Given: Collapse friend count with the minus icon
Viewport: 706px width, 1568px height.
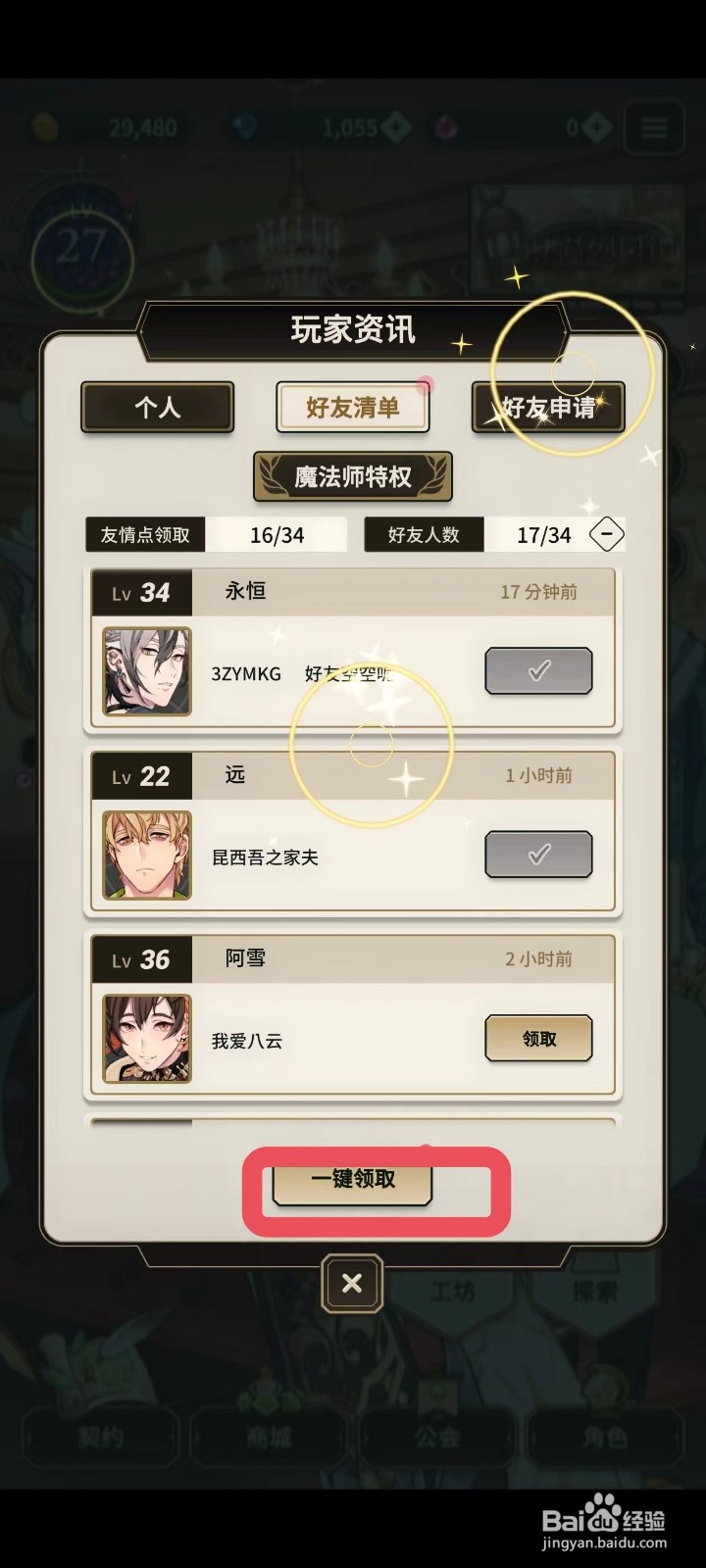Looking at the screenshot, I should click(607, 534).
